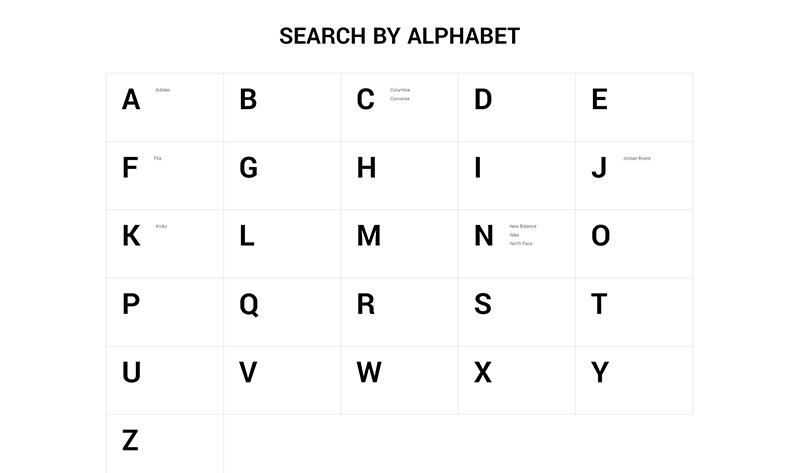Select the letter W cell

coord(368,372)
